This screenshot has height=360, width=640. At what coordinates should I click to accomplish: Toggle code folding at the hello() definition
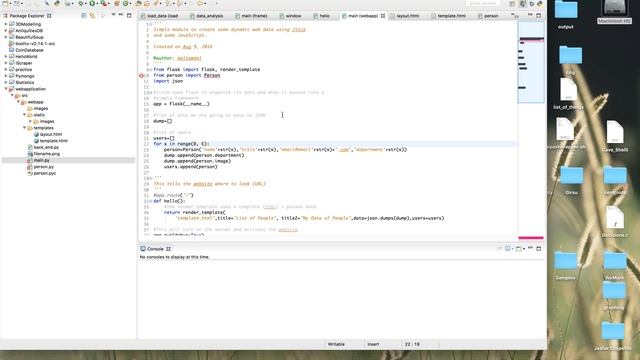(151, 201)
